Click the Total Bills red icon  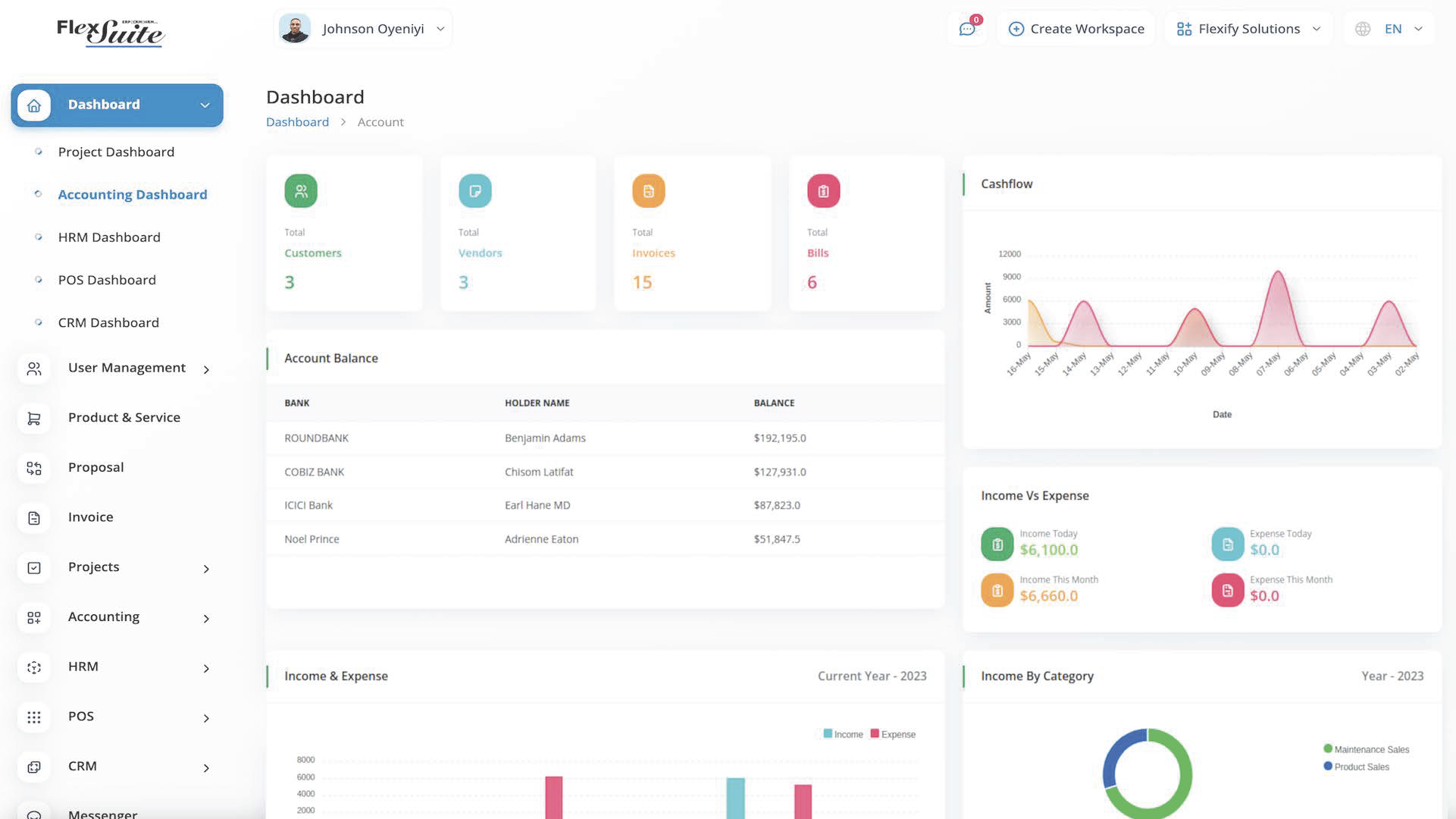[x=823, y=191]
